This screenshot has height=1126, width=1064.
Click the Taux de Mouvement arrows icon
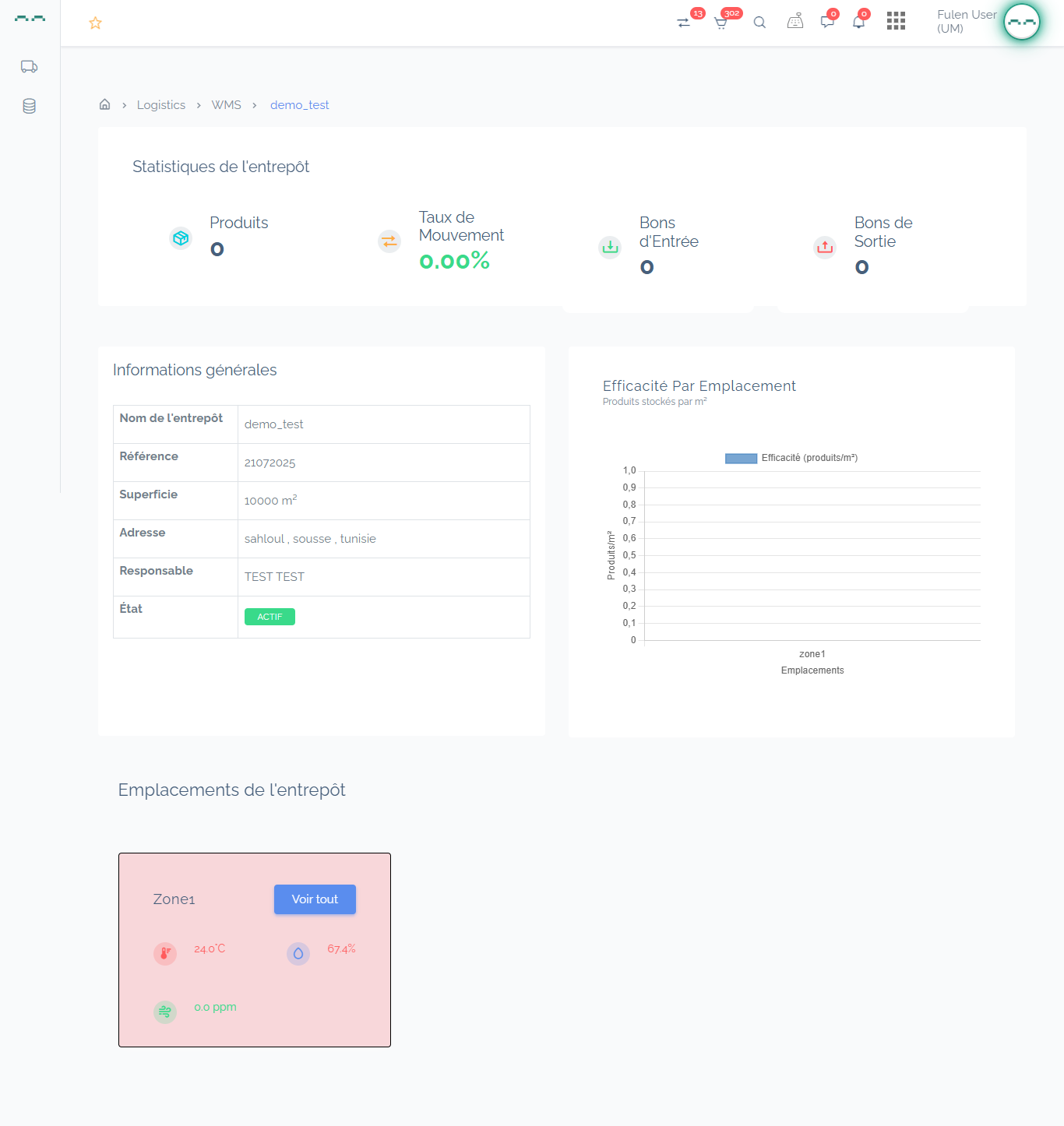tap(389, 241)
